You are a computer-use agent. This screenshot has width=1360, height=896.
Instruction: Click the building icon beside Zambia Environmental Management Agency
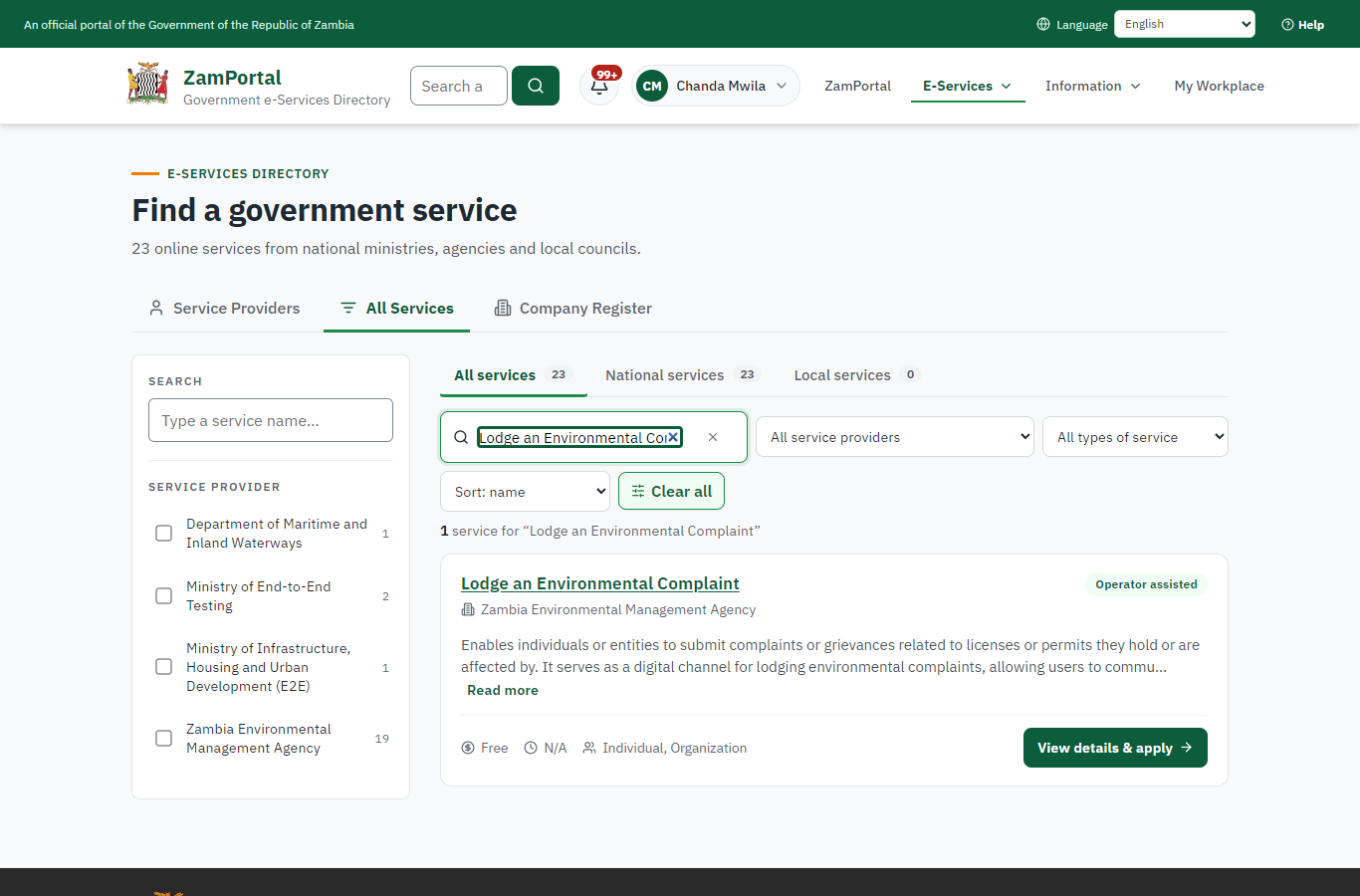point(468,609)
